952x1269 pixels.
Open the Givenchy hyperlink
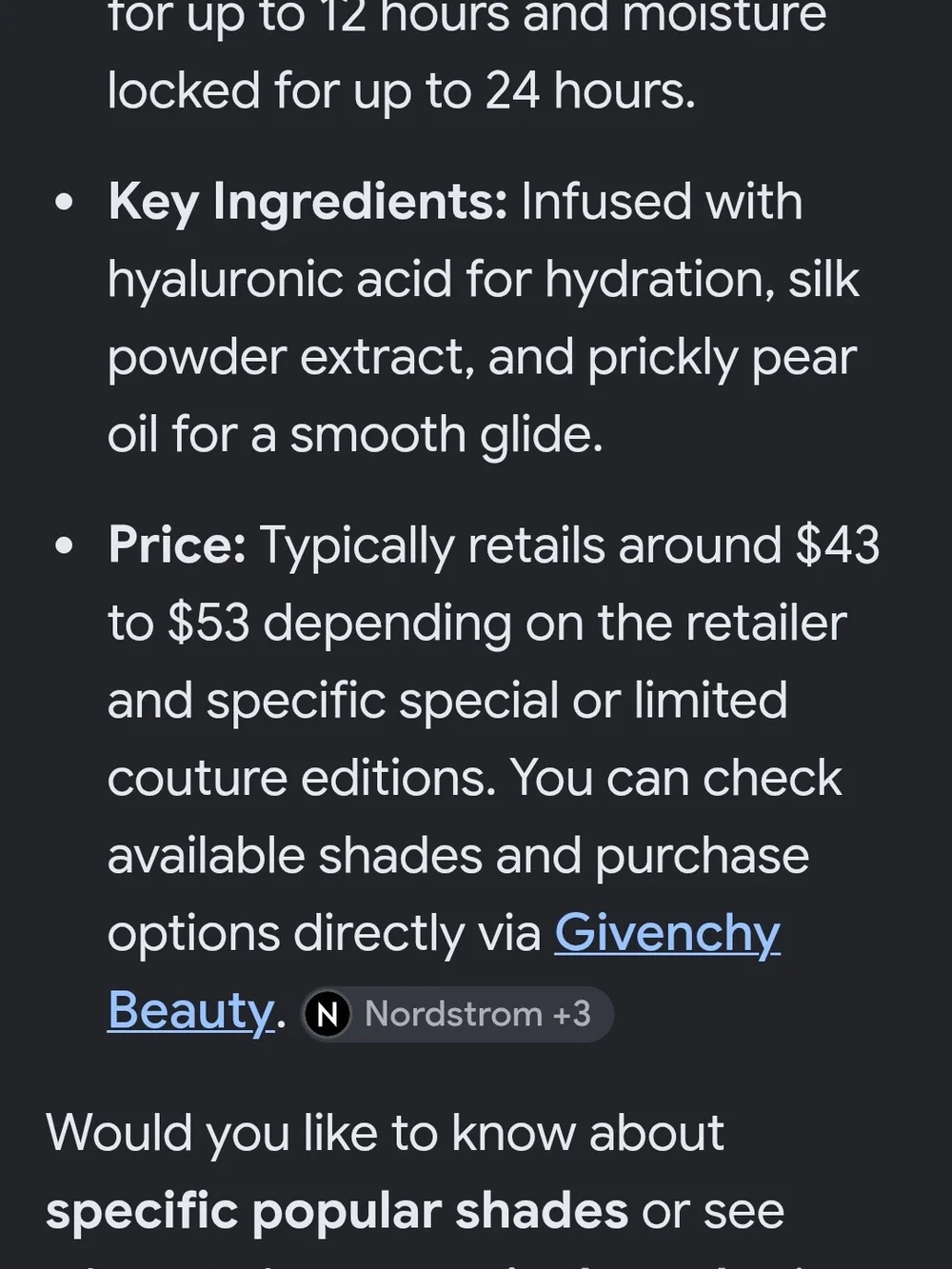pos(667,933)
